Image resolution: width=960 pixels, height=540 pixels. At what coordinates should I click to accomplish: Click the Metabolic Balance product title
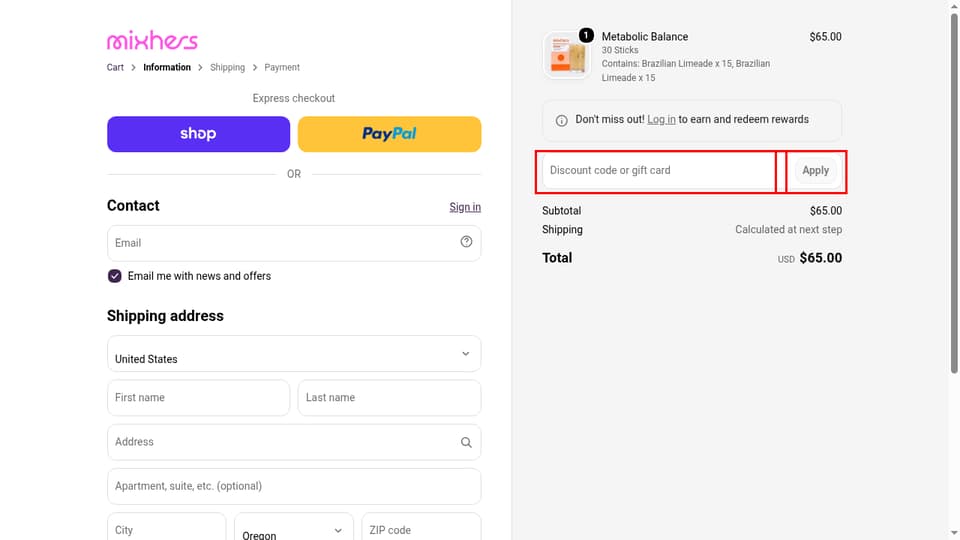[x=645, y=37]
